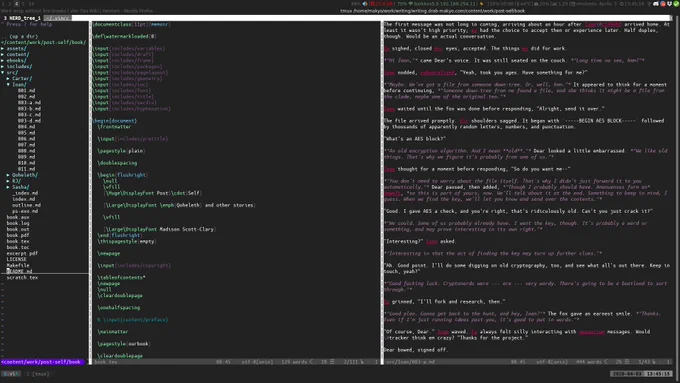Image resolution: width=680 pixels, height=383 pixels.
Task: Open book.tex in the tree
Action: 18,242
